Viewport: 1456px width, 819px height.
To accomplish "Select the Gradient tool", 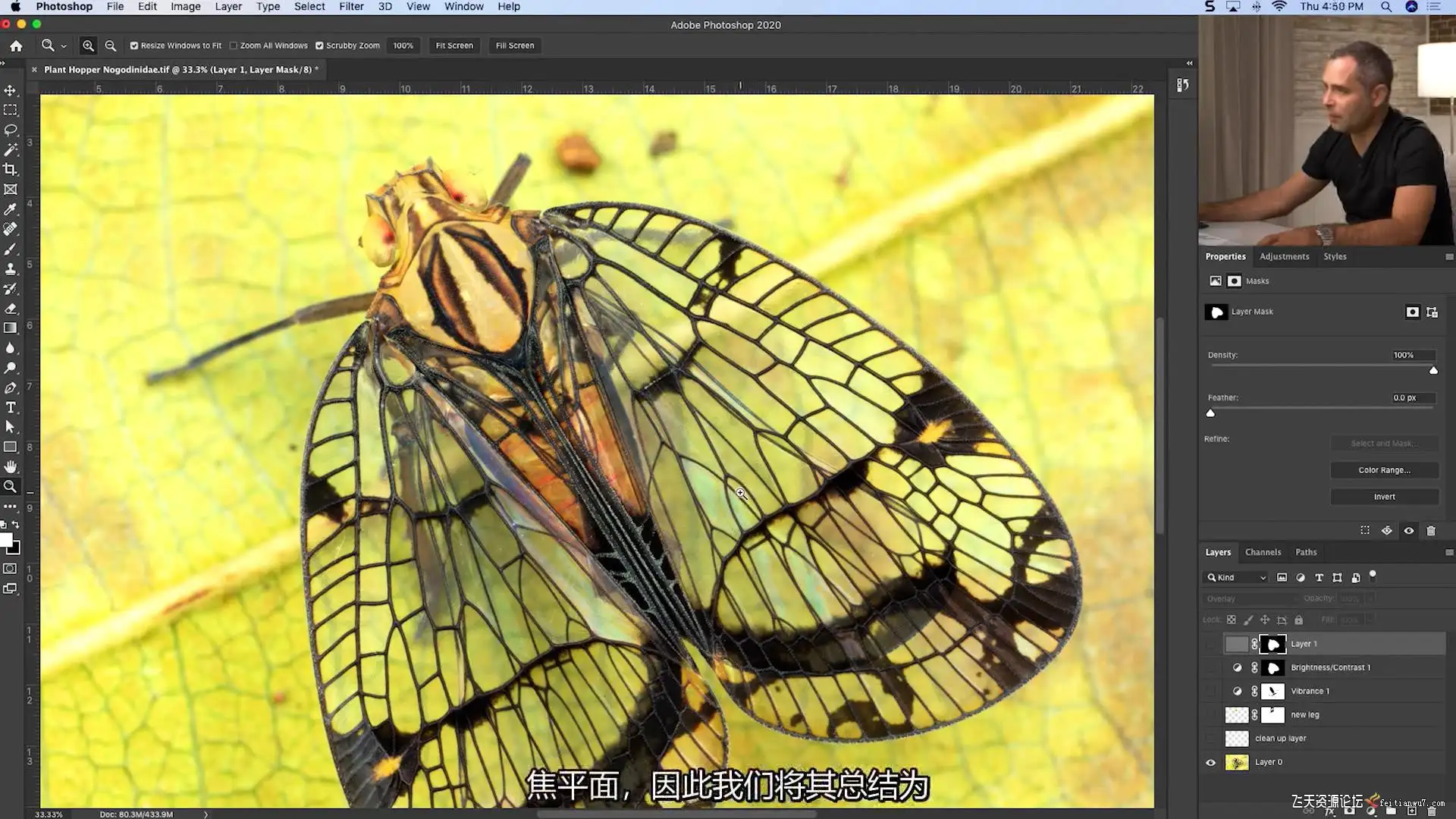I will pos(11,328).
